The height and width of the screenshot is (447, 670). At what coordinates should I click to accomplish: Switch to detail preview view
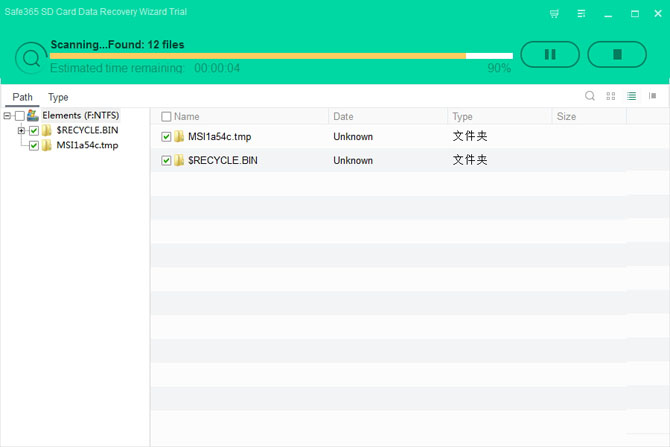(652, 96)
